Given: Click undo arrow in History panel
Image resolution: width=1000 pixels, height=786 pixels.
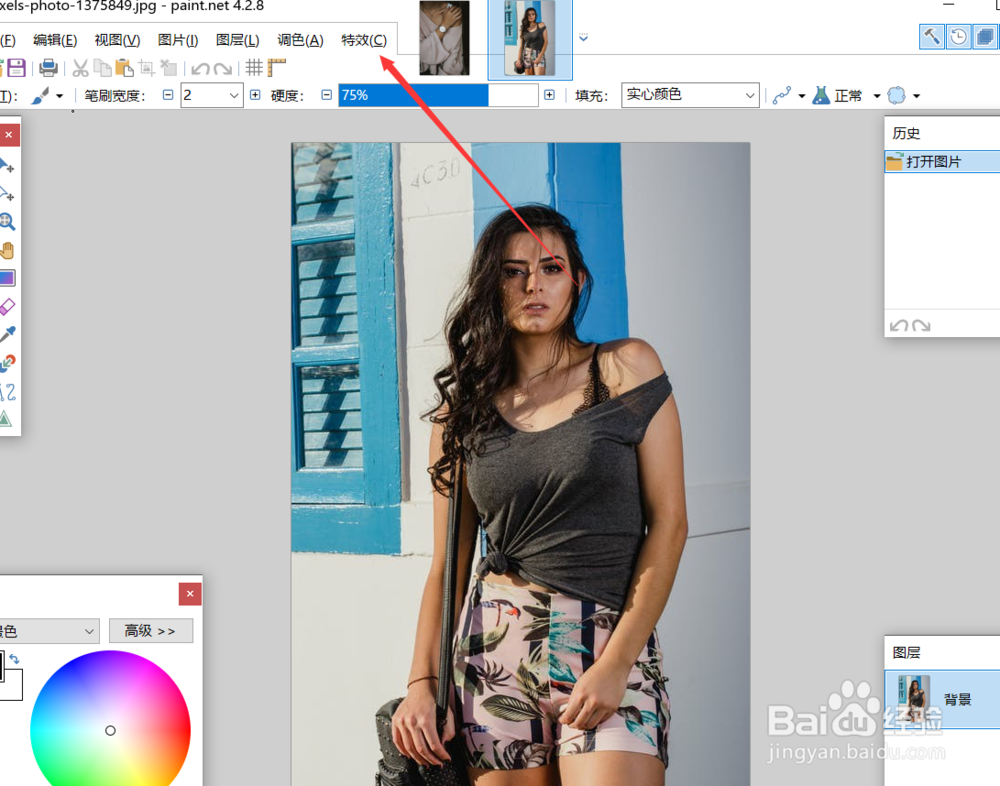Looking at the screenshot, I should pos(899,326).
